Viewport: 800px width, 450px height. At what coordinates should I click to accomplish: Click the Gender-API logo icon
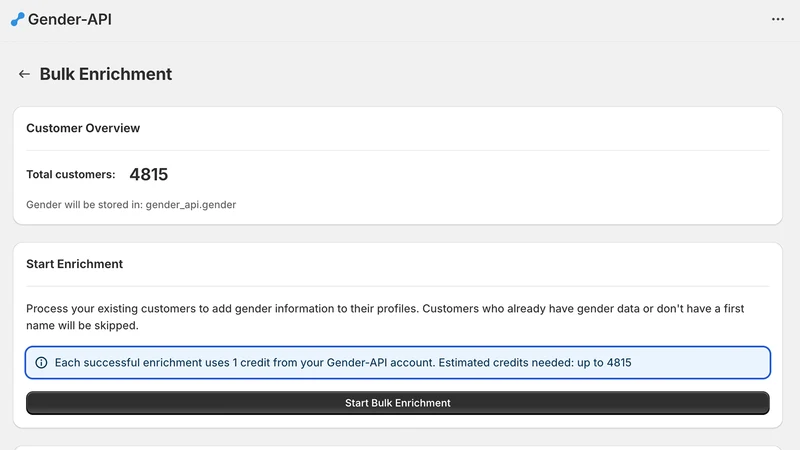[17, 19]
